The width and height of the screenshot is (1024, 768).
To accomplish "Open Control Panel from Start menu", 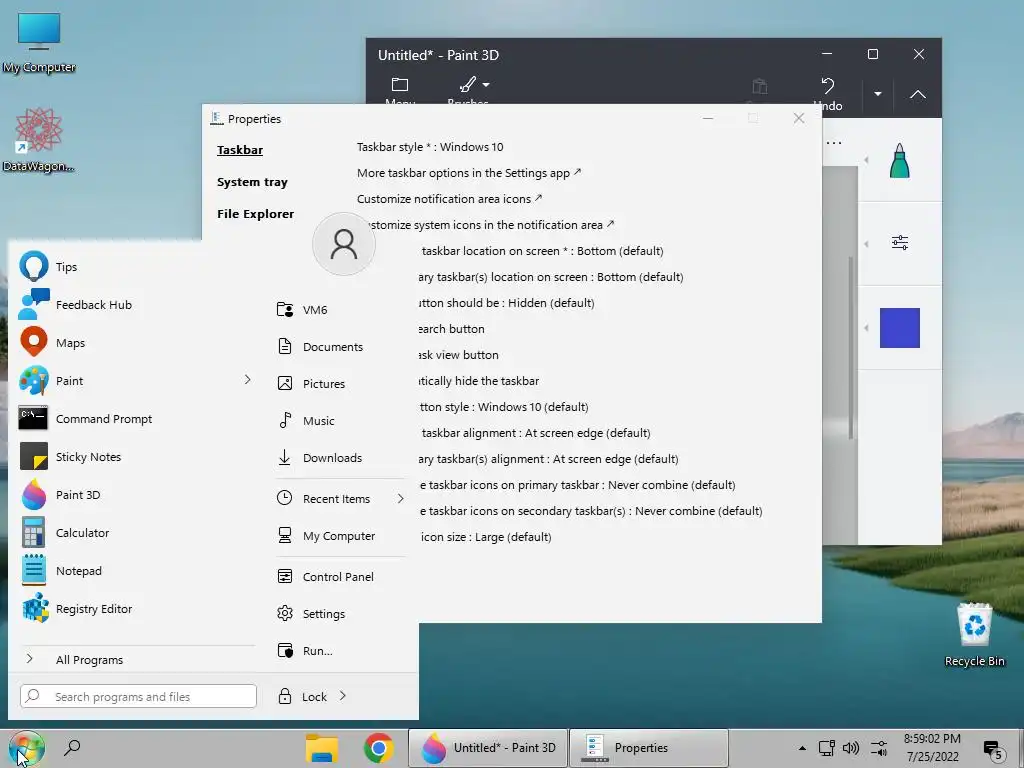I will [x=340, y=577].
